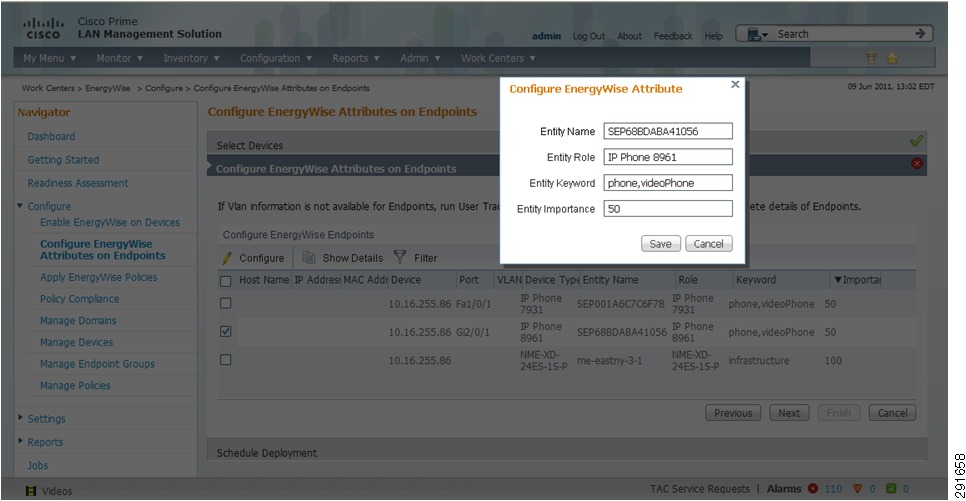Click inside the Entity Keyword field
This screenshot has width=966, height=501.
[x=668, y=182]
